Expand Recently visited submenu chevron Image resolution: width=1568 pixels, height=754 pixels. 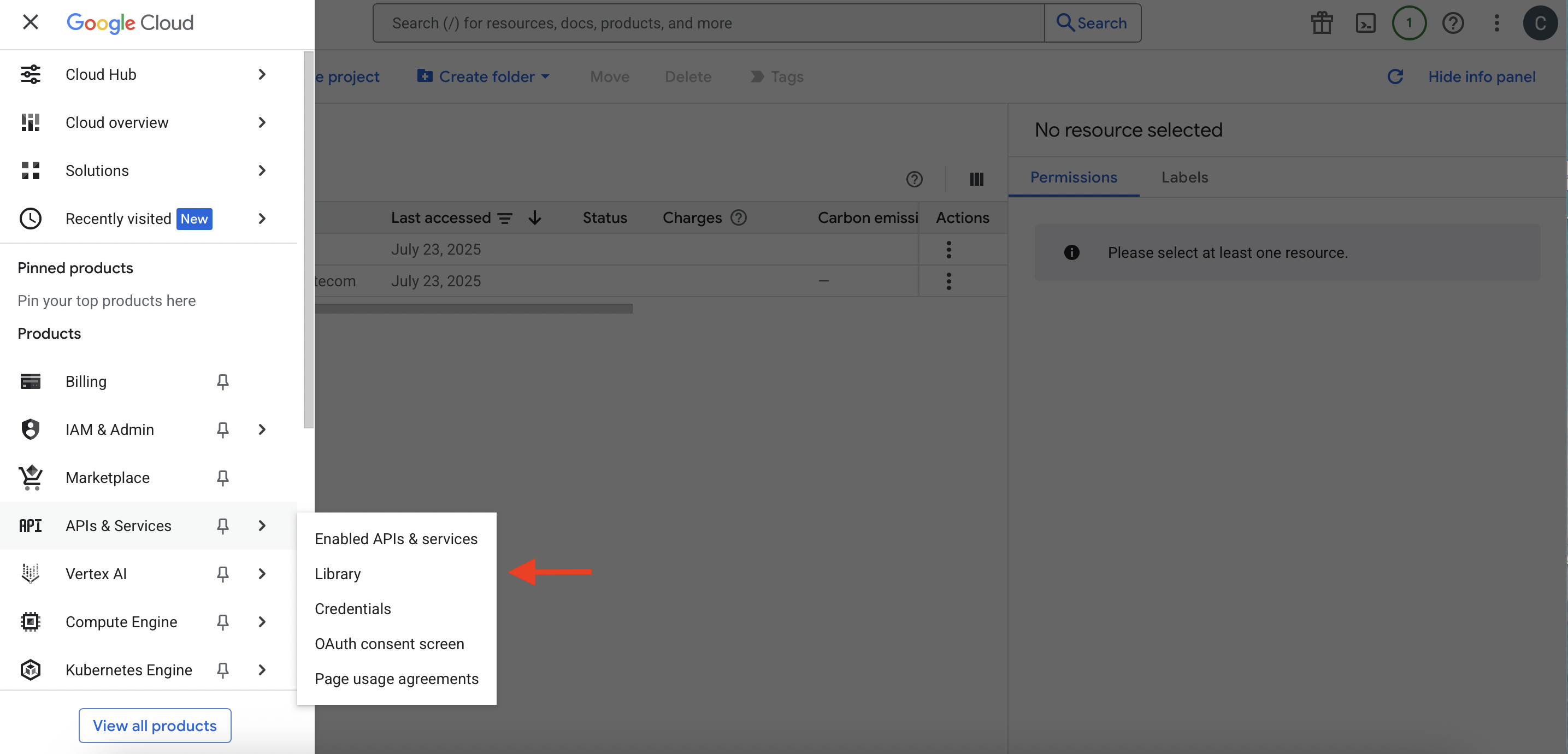pyautogui.click(x=262, y=219)
